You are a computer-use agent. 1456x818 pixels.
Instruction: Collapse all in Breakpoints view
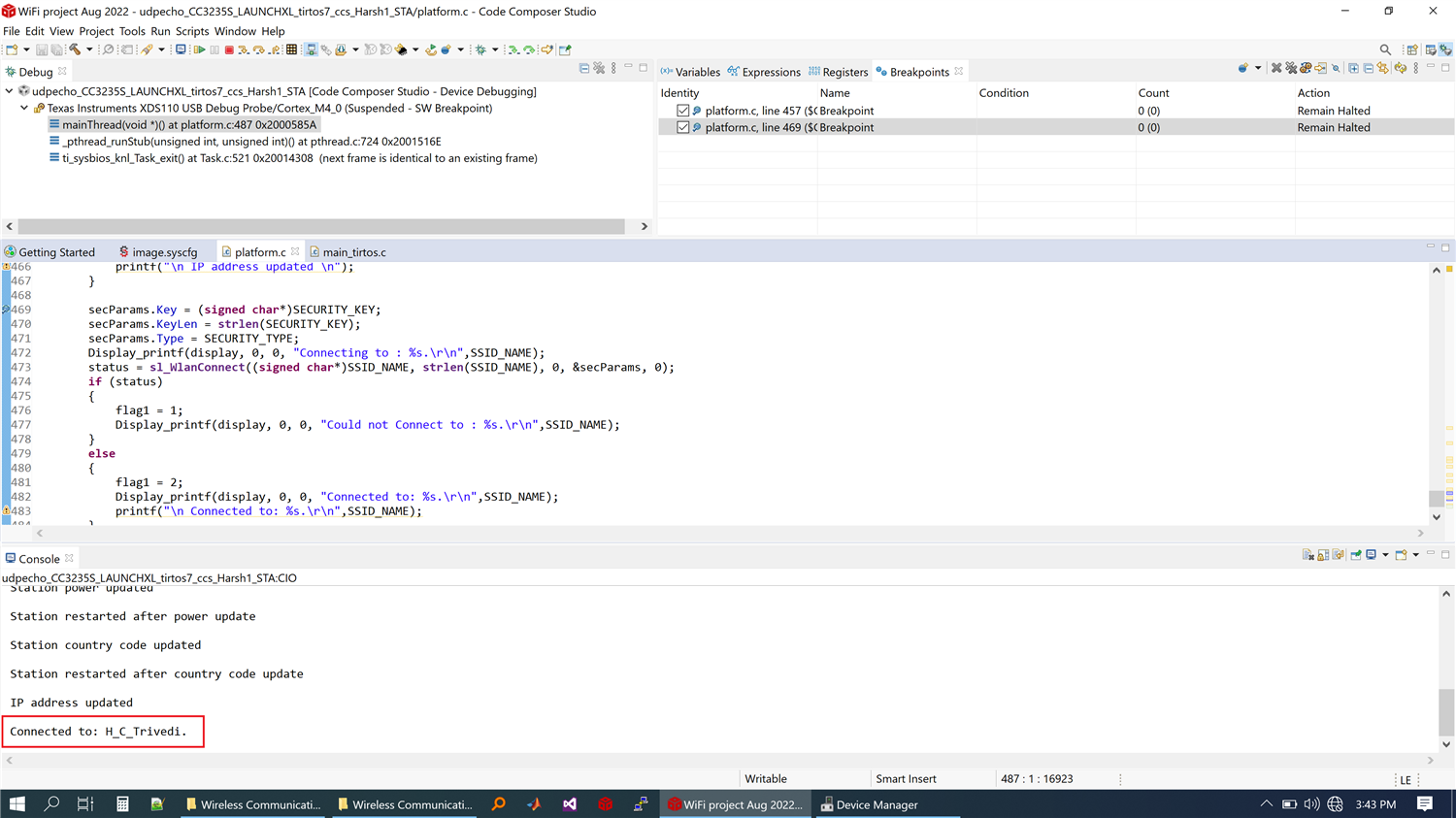(x=1368, y=68)
